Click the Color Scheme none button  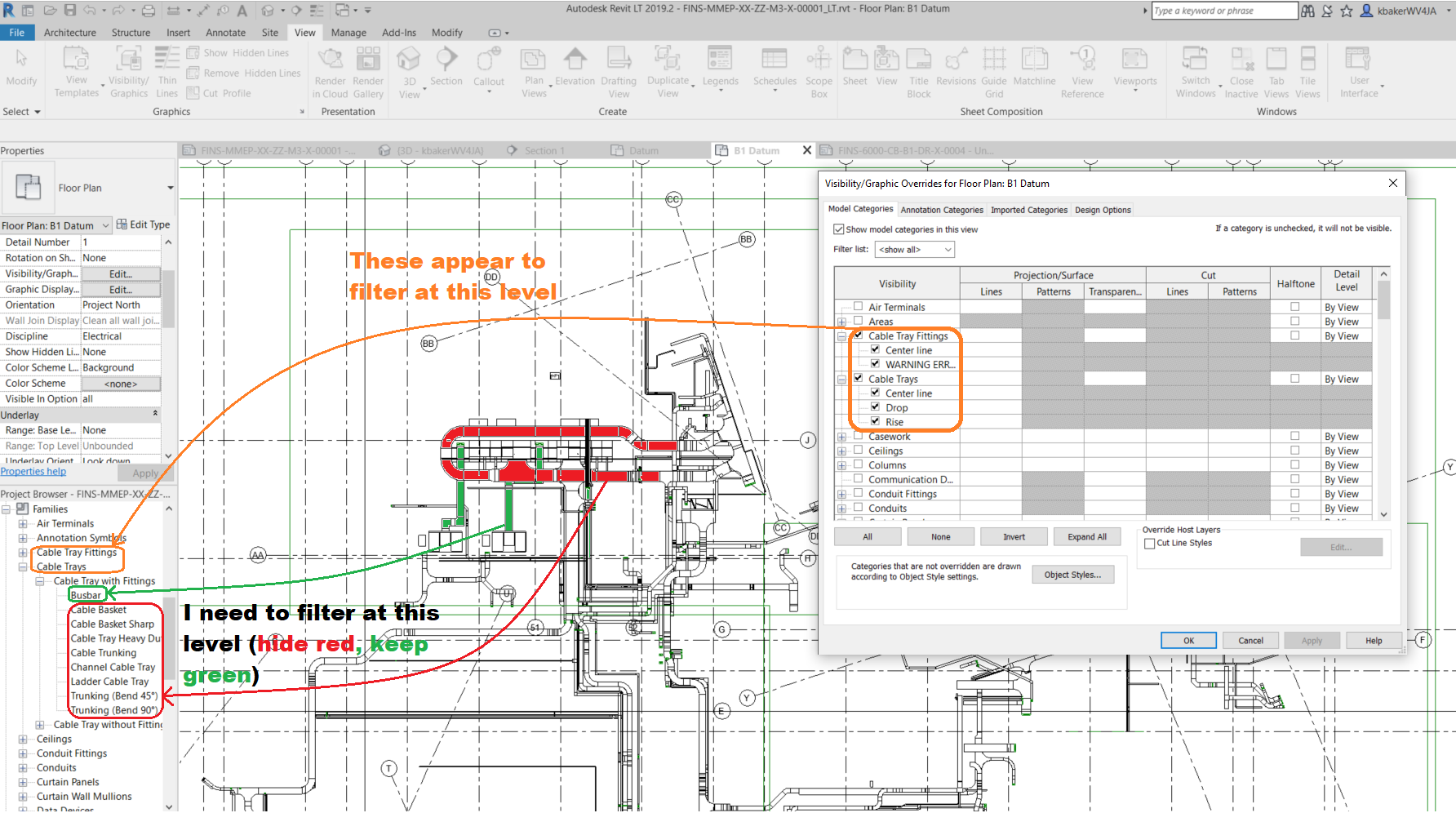[121, 384]
